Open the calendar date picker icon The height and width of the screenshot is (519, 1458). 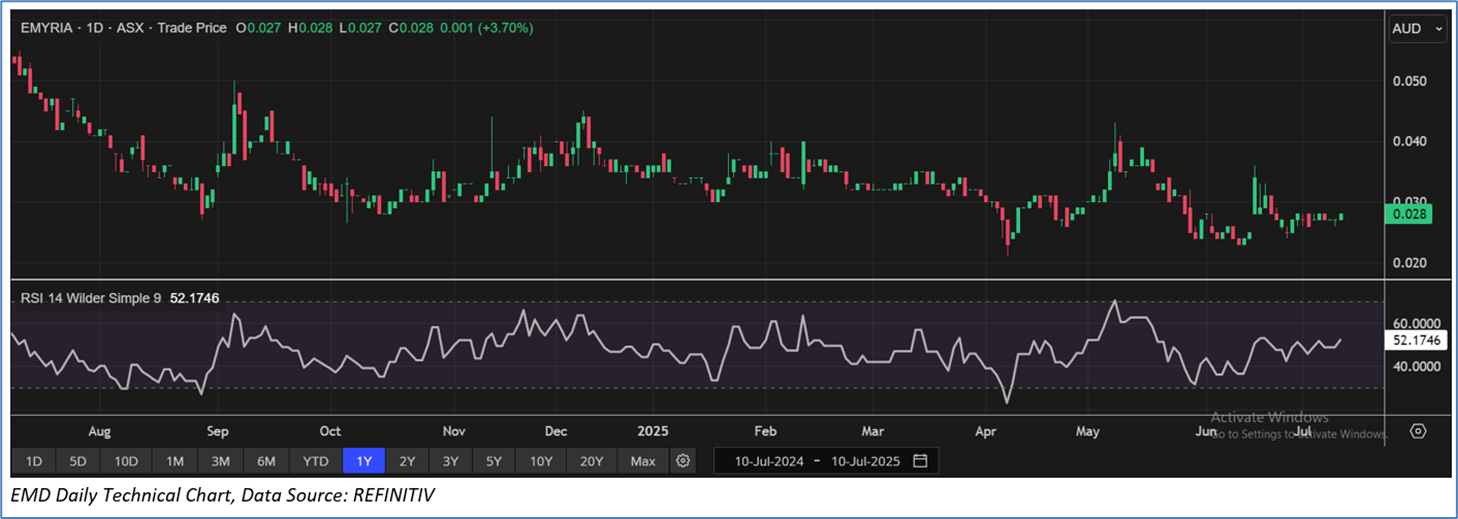click(x=920, y=461)
